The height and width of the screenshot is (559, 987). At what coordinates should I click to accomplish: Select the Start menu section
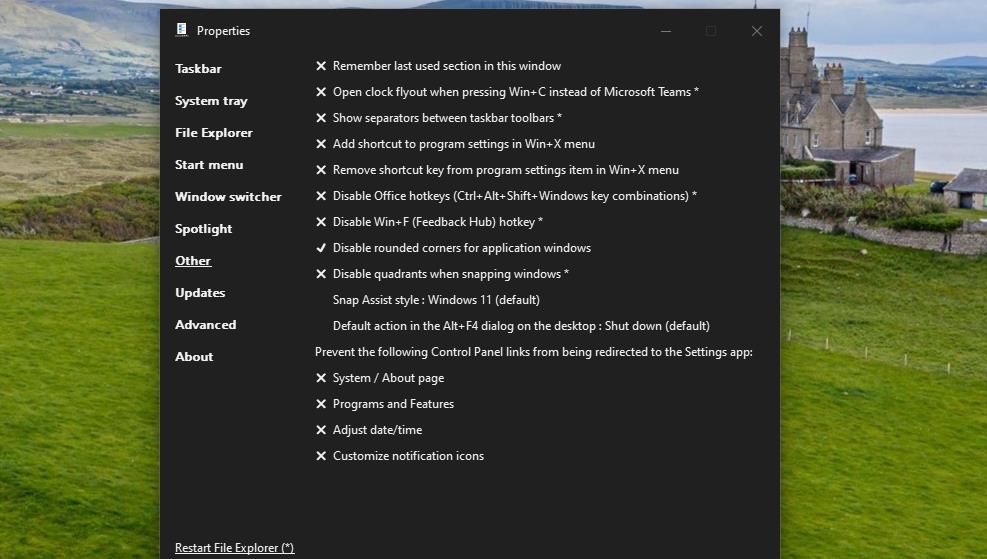[x=209, y=165]
